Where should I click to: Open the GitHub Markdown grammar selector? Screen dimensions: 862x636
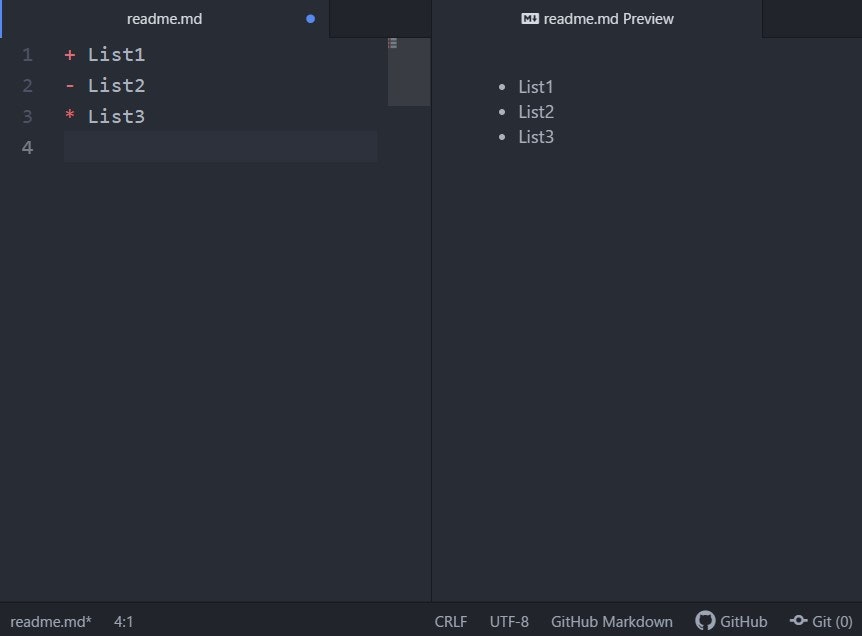(612, 622)
